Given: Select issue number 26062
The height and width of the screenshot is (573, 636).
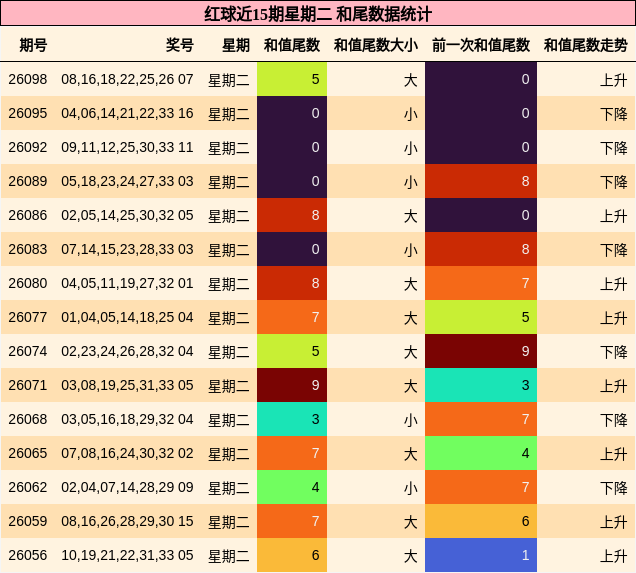Looking at the screenshot, I should (x=28, y=487).
